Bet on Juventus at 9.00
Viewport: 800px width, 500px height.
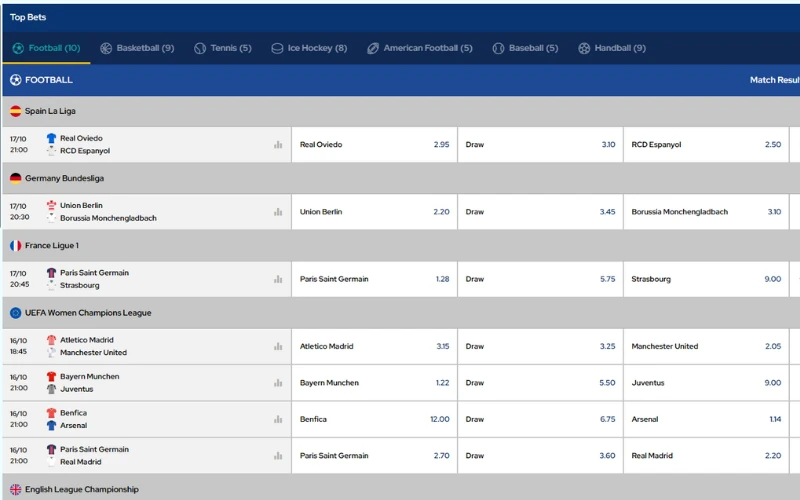coord(706,383)
